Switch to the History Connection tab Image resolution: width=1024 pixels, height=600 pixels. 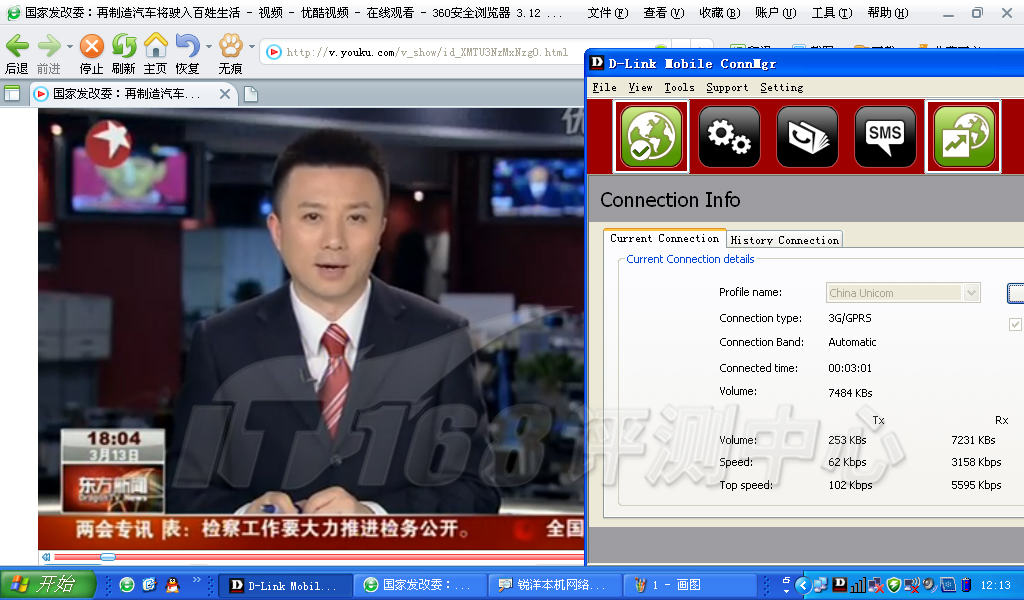click(x=784, y=240)
